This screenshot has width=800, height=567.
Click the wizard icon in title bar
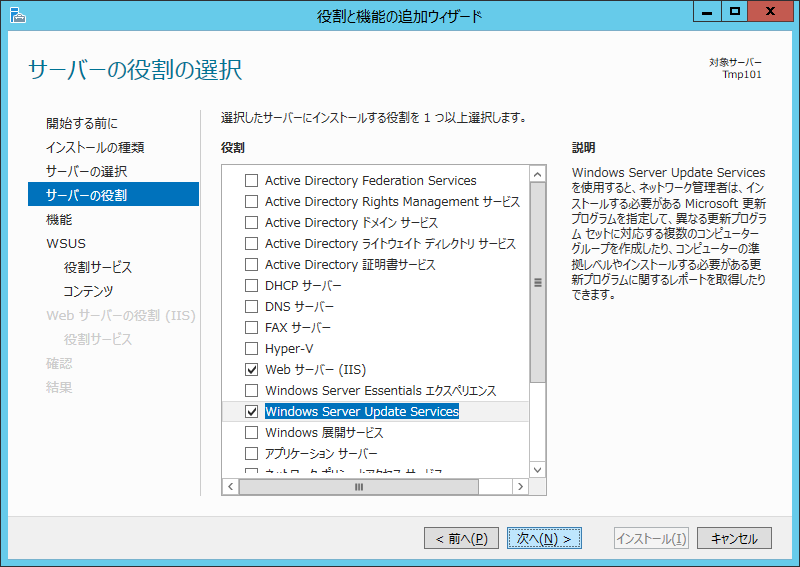pyautogui.click(x=17, y=15)
